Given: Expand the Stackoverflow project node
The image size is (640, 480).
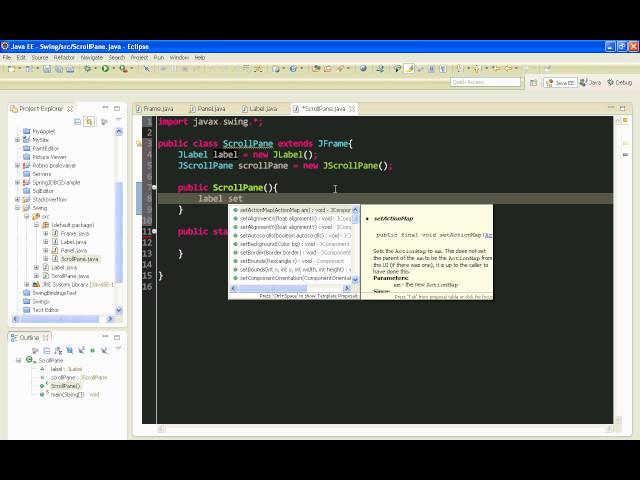Looking at the screenshot, I should click(18, 200).
